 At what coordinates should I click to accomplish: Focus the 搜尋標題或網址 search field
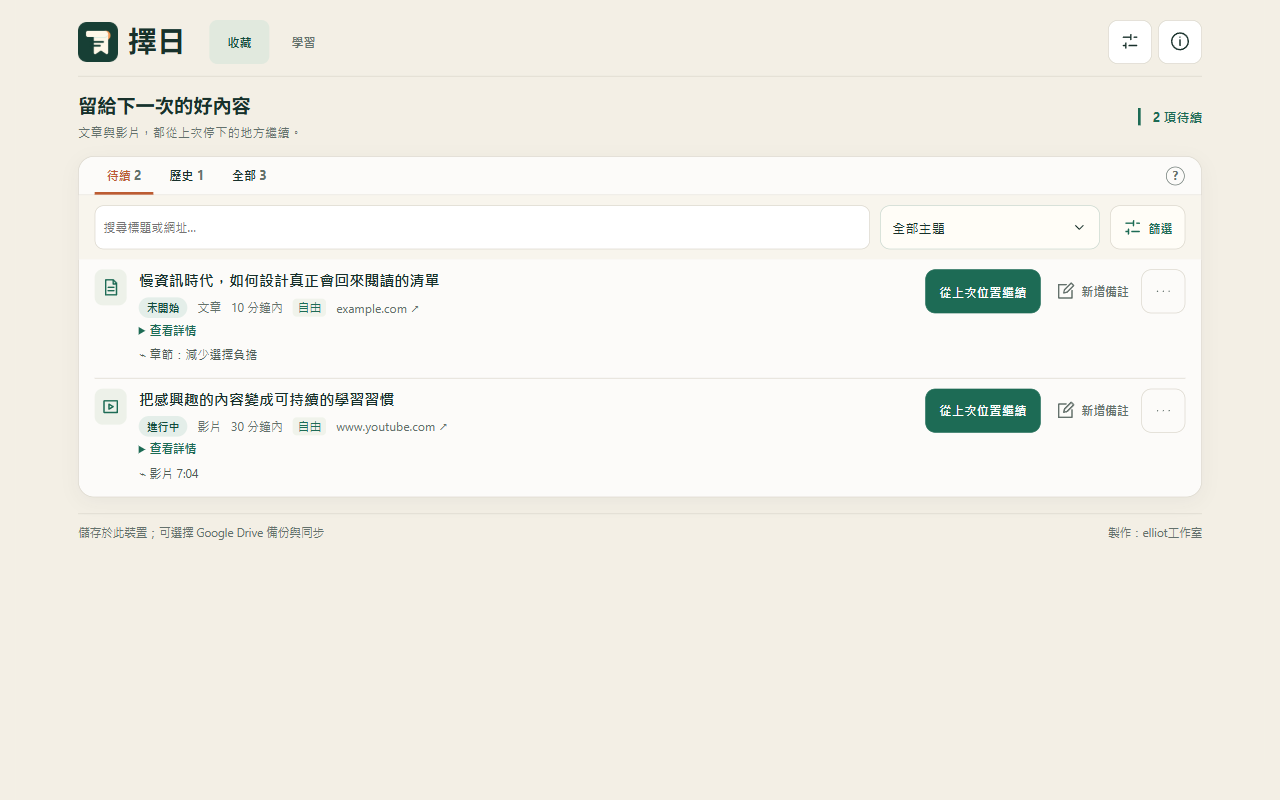coord(482,227)
